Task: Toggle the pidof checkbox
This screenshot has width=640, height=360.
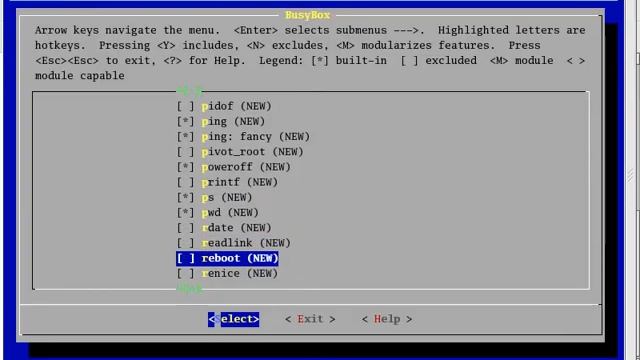Action: click(185, 106)
